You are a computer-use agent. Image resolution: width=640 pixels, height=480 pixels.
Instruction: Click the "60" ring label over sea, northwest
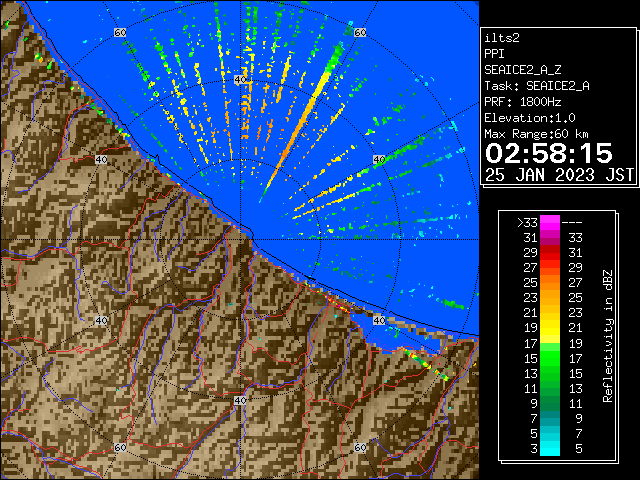click(120, 32)
